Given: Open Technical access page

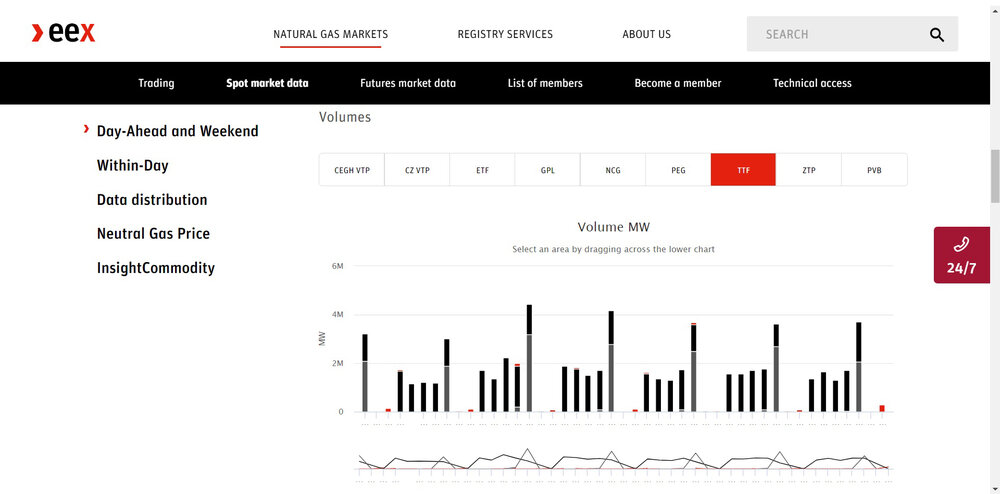Looking at the screenshot, I should [x=812, y=83].
